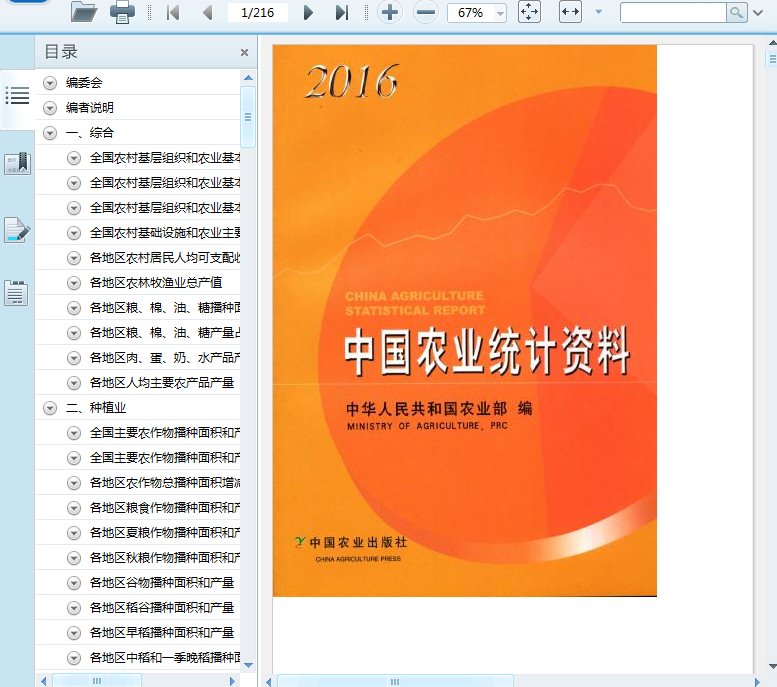Click the open file folder icon
This screenshot has width=777, height=687.
84,12
